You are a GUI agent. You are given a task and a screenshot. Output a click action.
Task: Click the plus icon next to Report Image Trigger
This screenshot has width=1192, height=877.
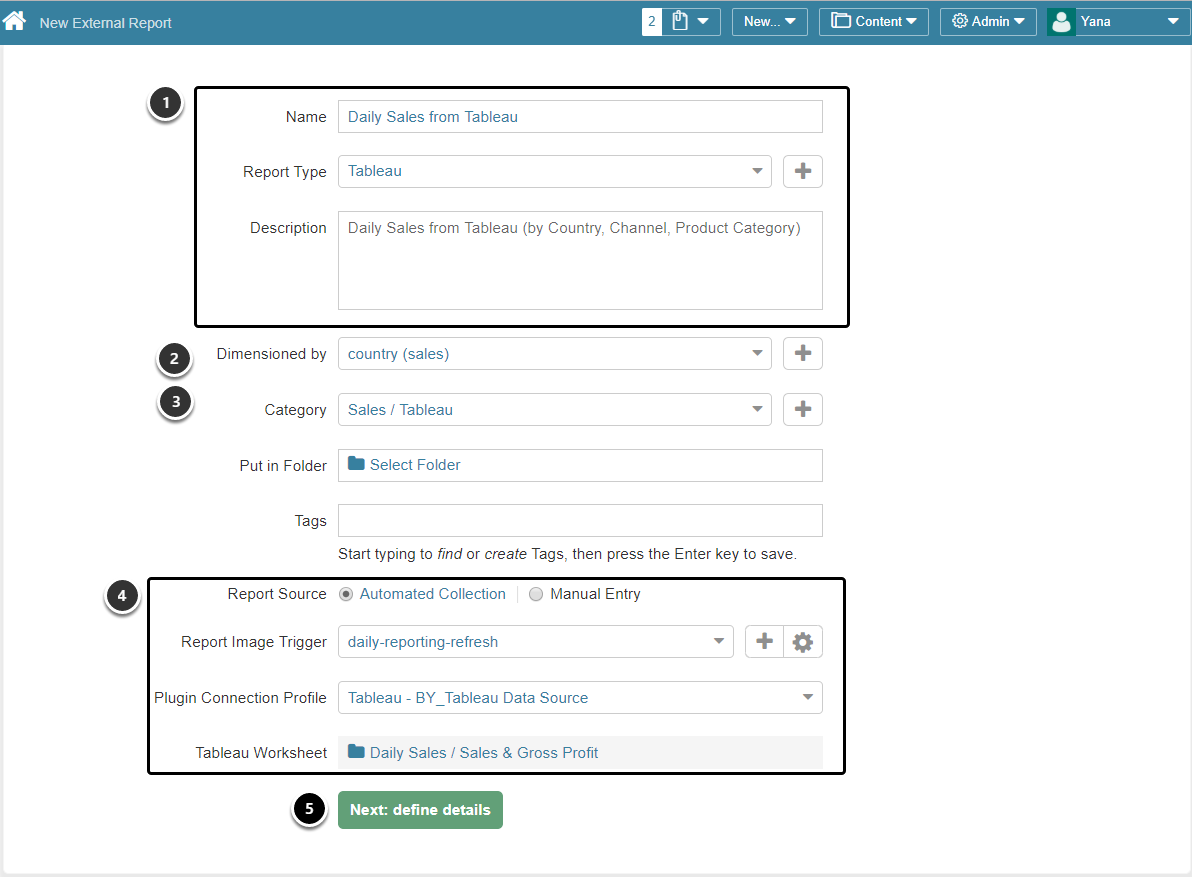(764, 641)
